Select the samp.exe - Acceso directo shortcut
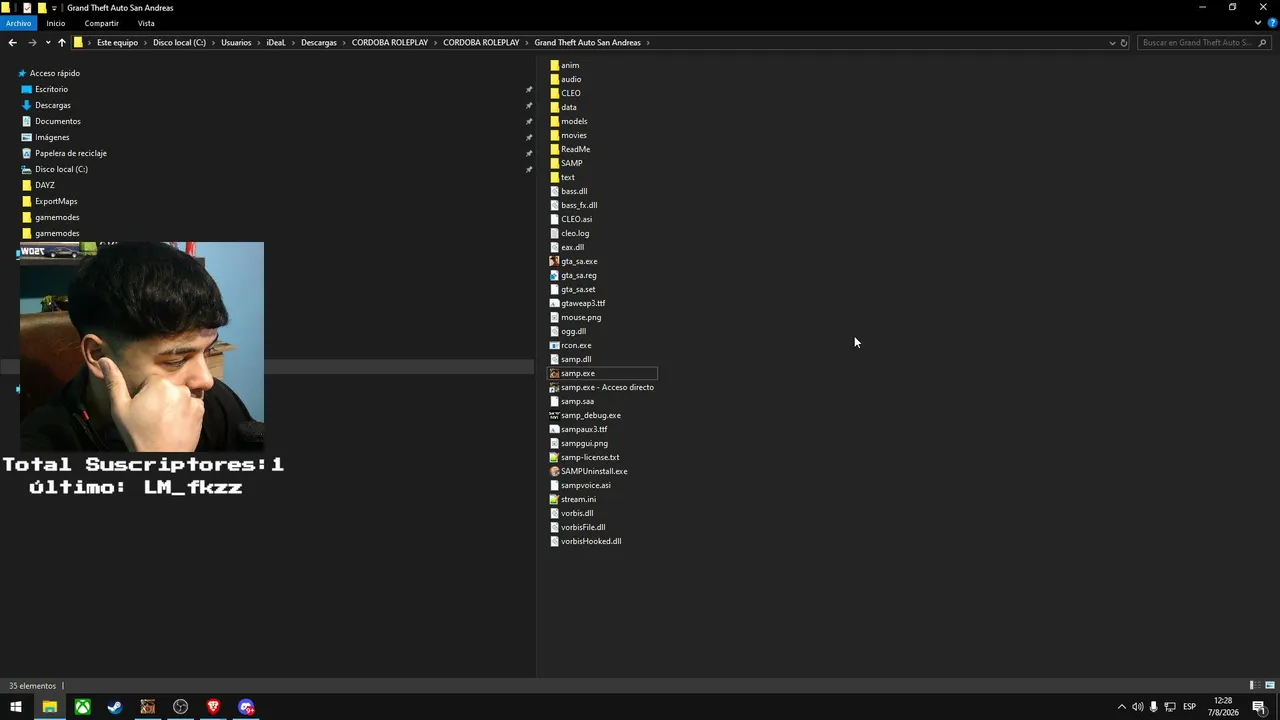 click(x=607, y=387)
